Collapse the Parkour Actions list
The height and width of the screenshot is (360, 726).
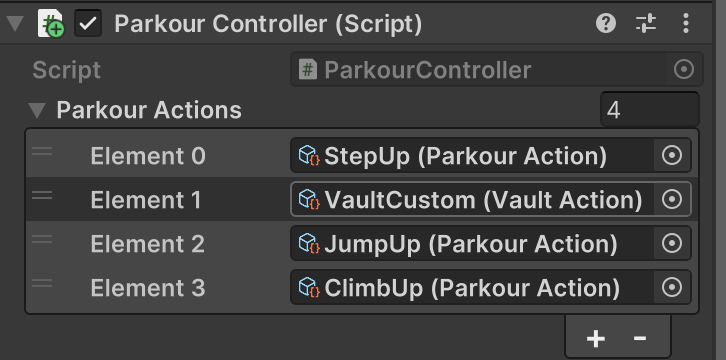[x=37, y=110]
